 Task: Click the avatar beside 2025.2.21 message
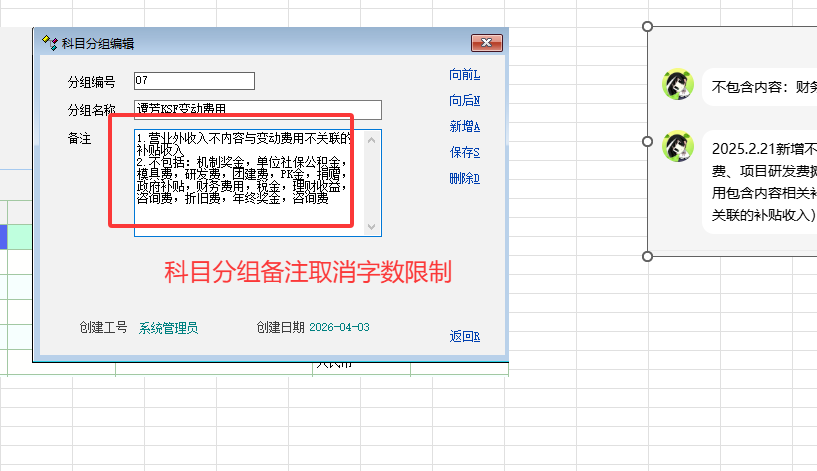pos(678,147)
